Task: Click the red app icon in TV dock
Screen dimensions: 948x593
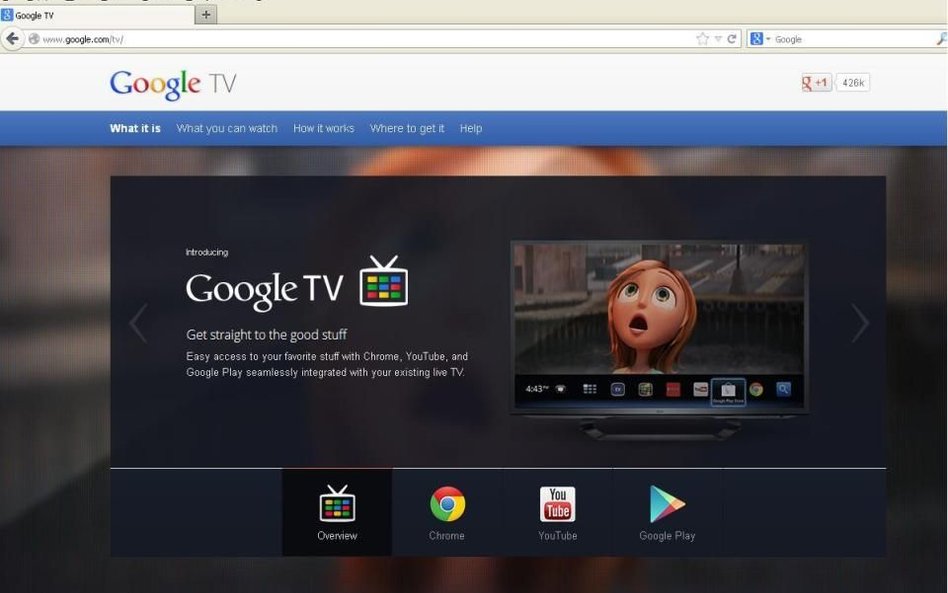Action: (673, 389)
